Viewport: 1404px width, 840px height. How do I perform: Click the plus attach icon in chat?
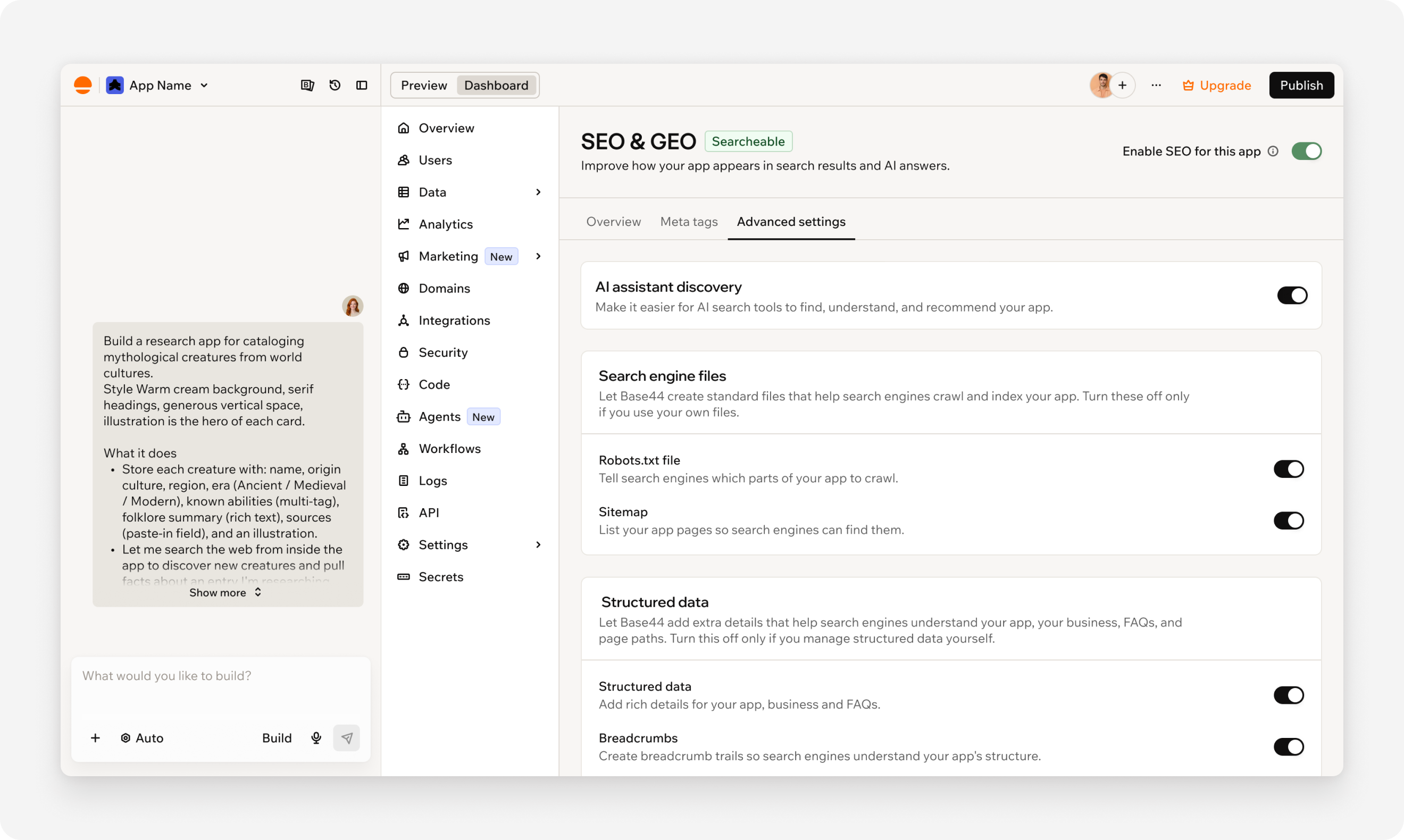point(95,737)
